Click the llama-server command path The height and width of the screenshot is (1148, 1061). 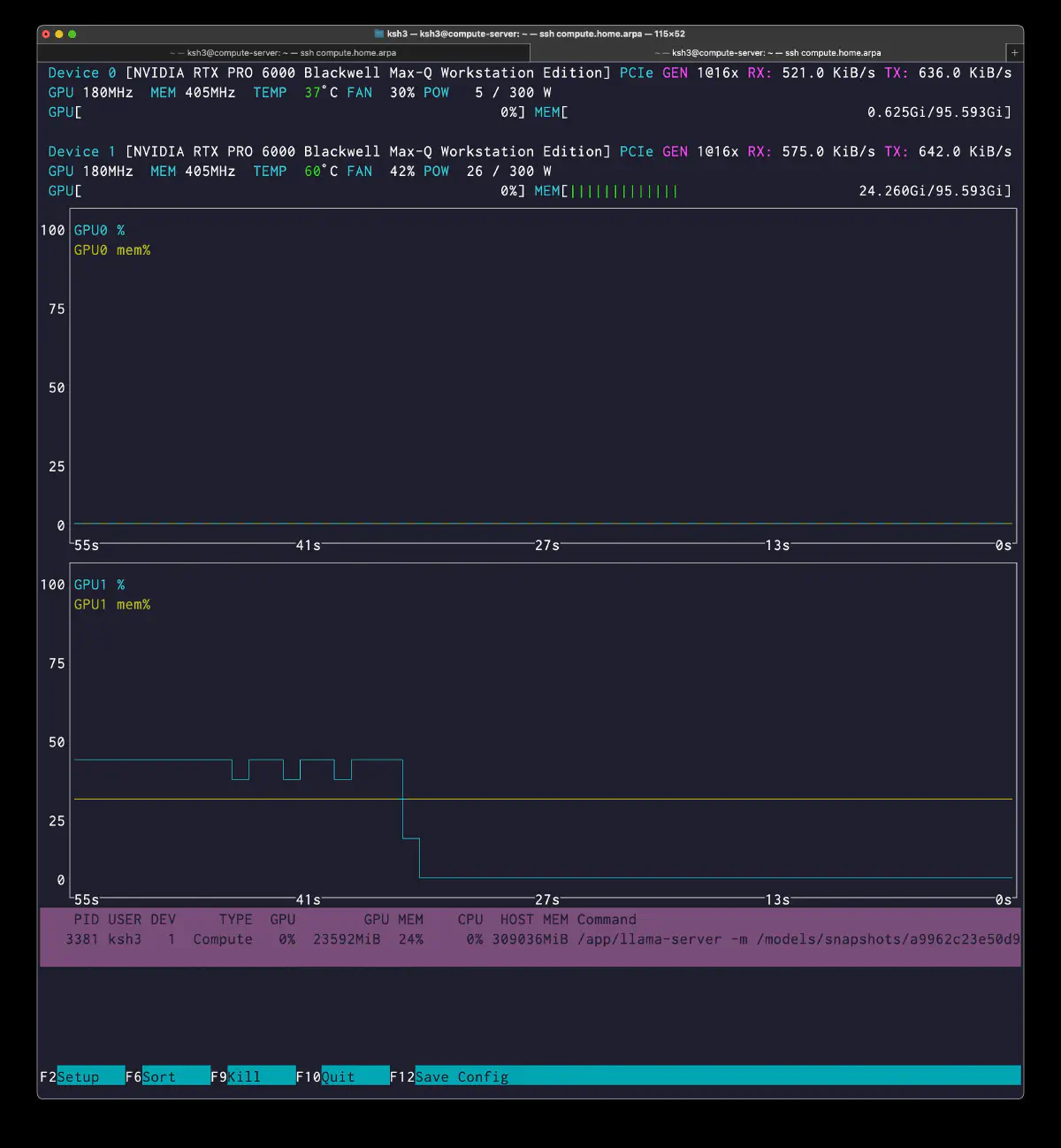coord(798,939)
